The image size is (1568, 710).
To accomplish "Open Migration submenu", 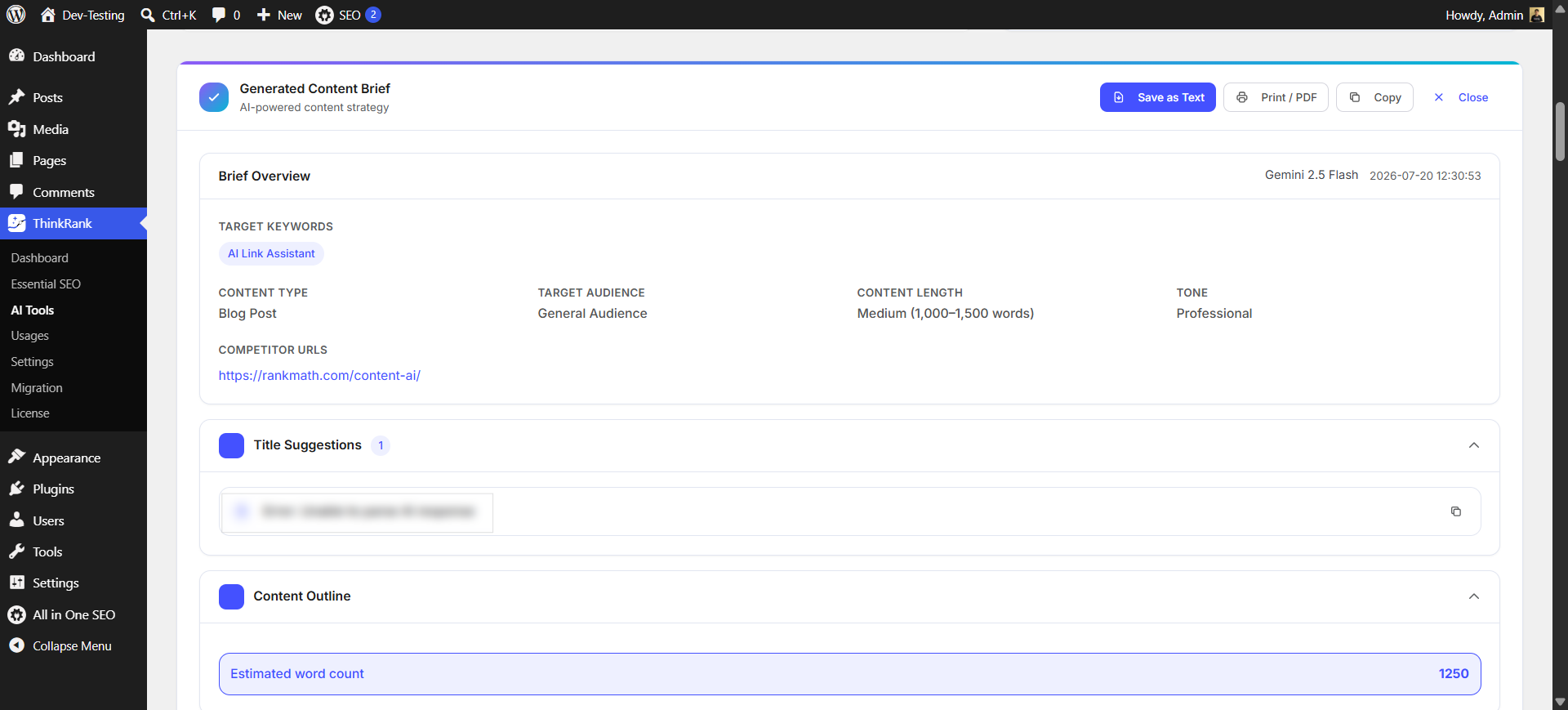I will 37,387.
